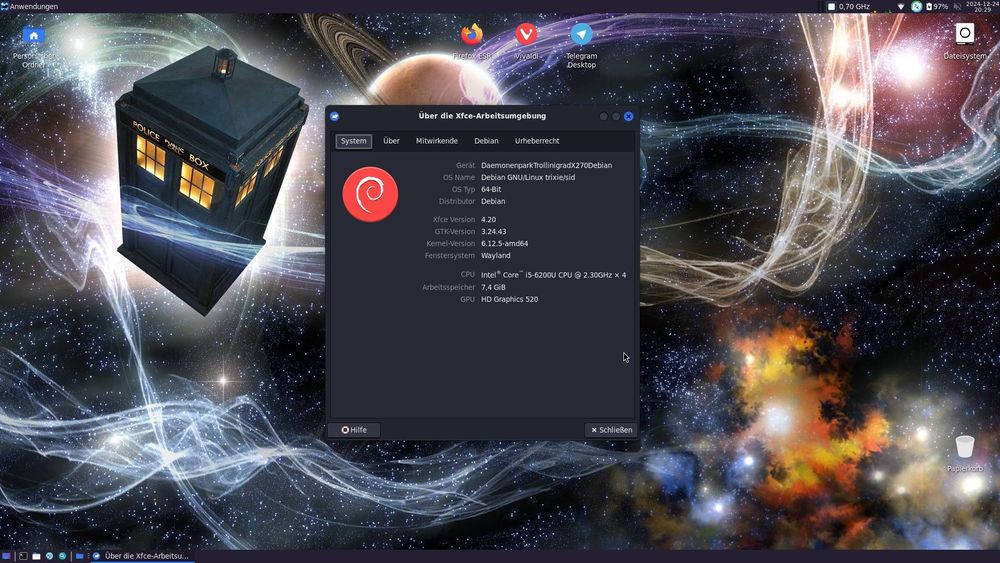The image size is (1000, 563).
Task: Click GPU value 'HD Graphics 520'
Action: click(510, 299)
